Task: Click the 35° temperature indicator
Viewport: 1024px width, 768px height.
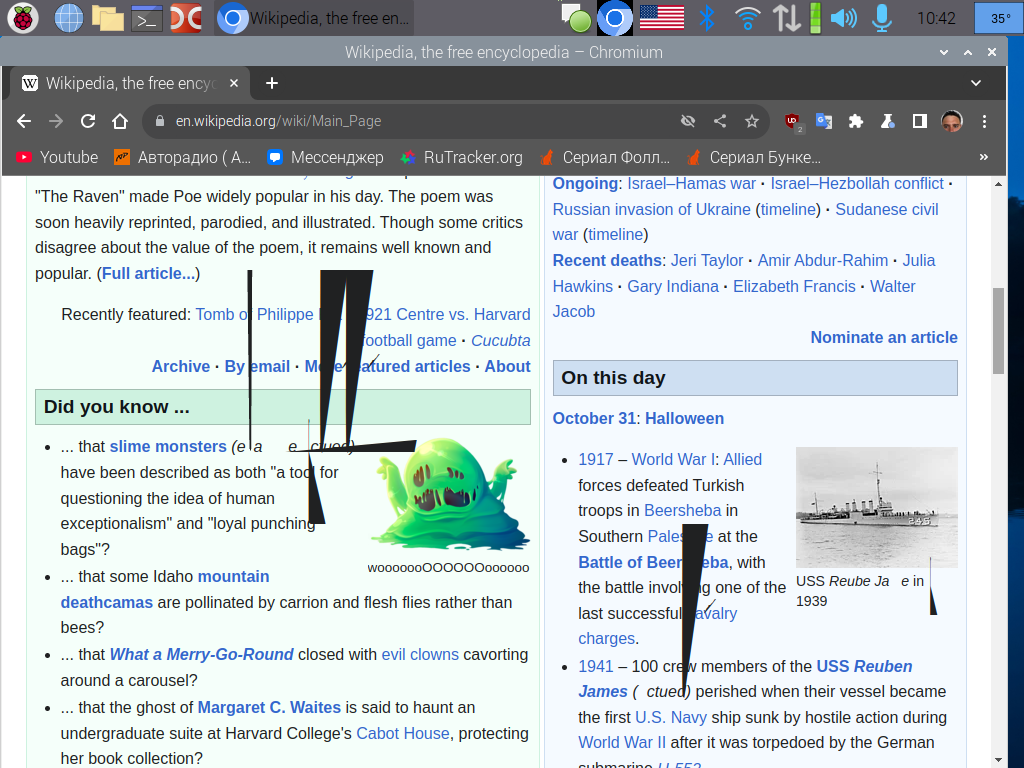Action: coord(999,18)
